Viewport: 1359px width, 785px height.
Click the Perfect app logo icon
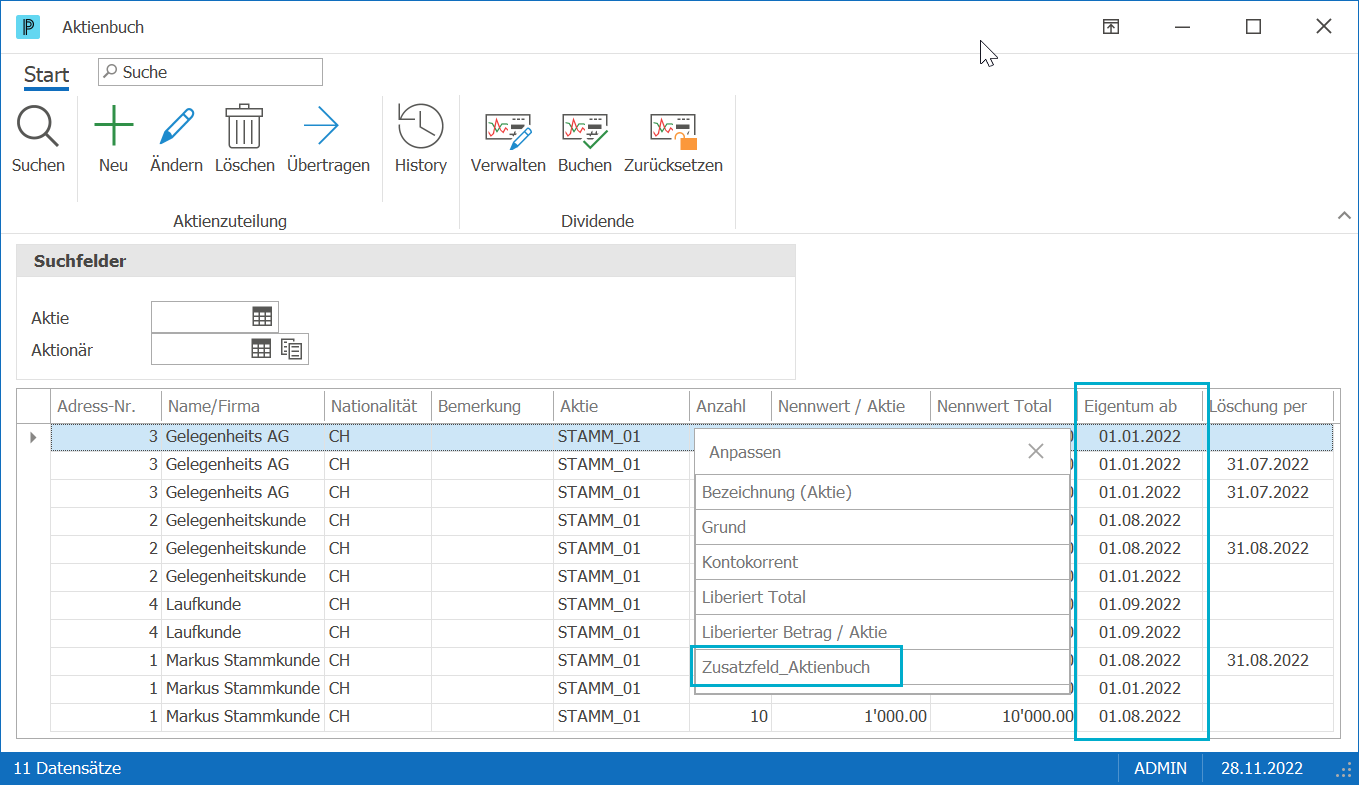click(x=28, y=27)
